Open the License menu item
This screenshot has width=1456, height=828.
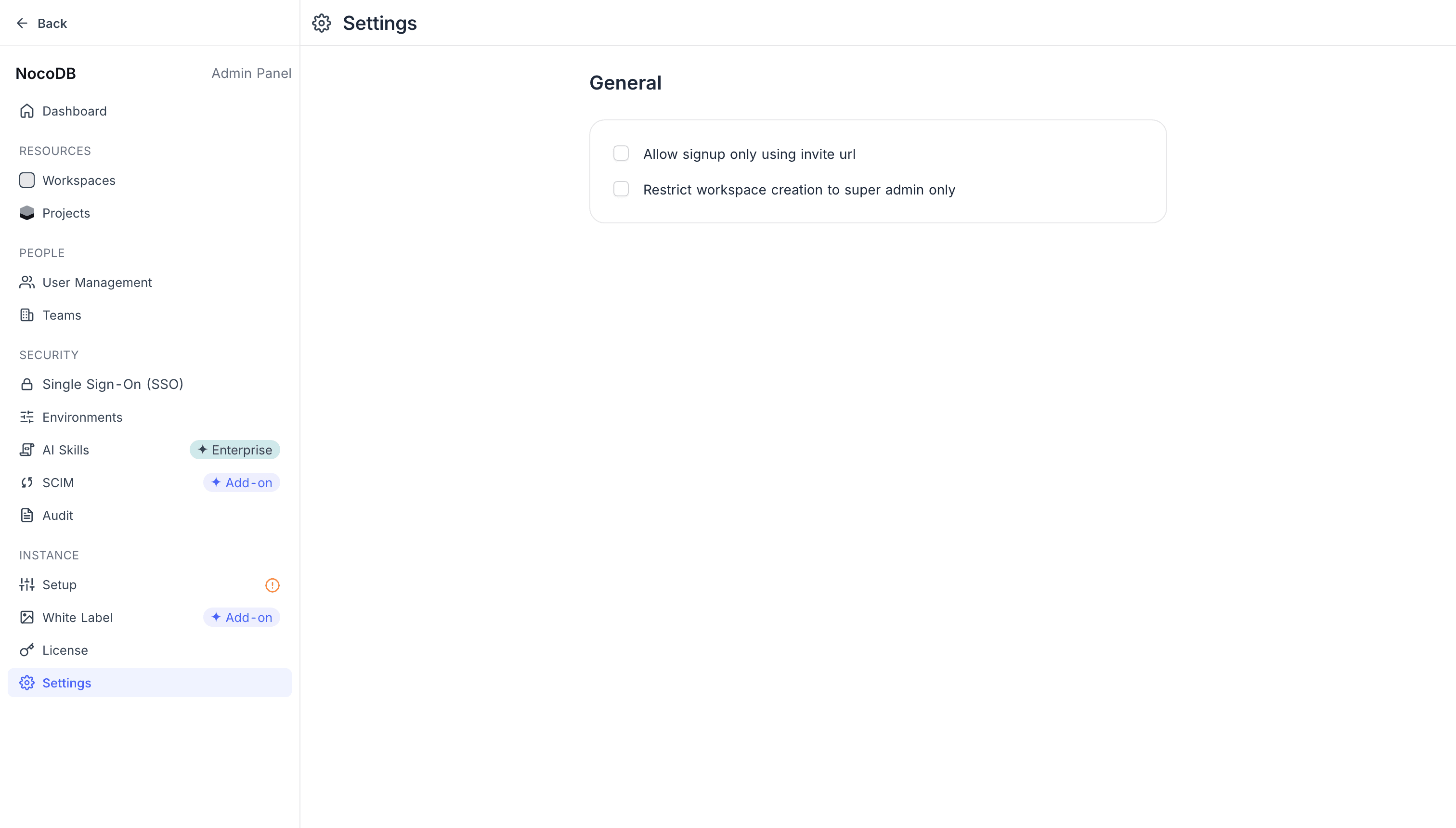(x=150, y=650)
